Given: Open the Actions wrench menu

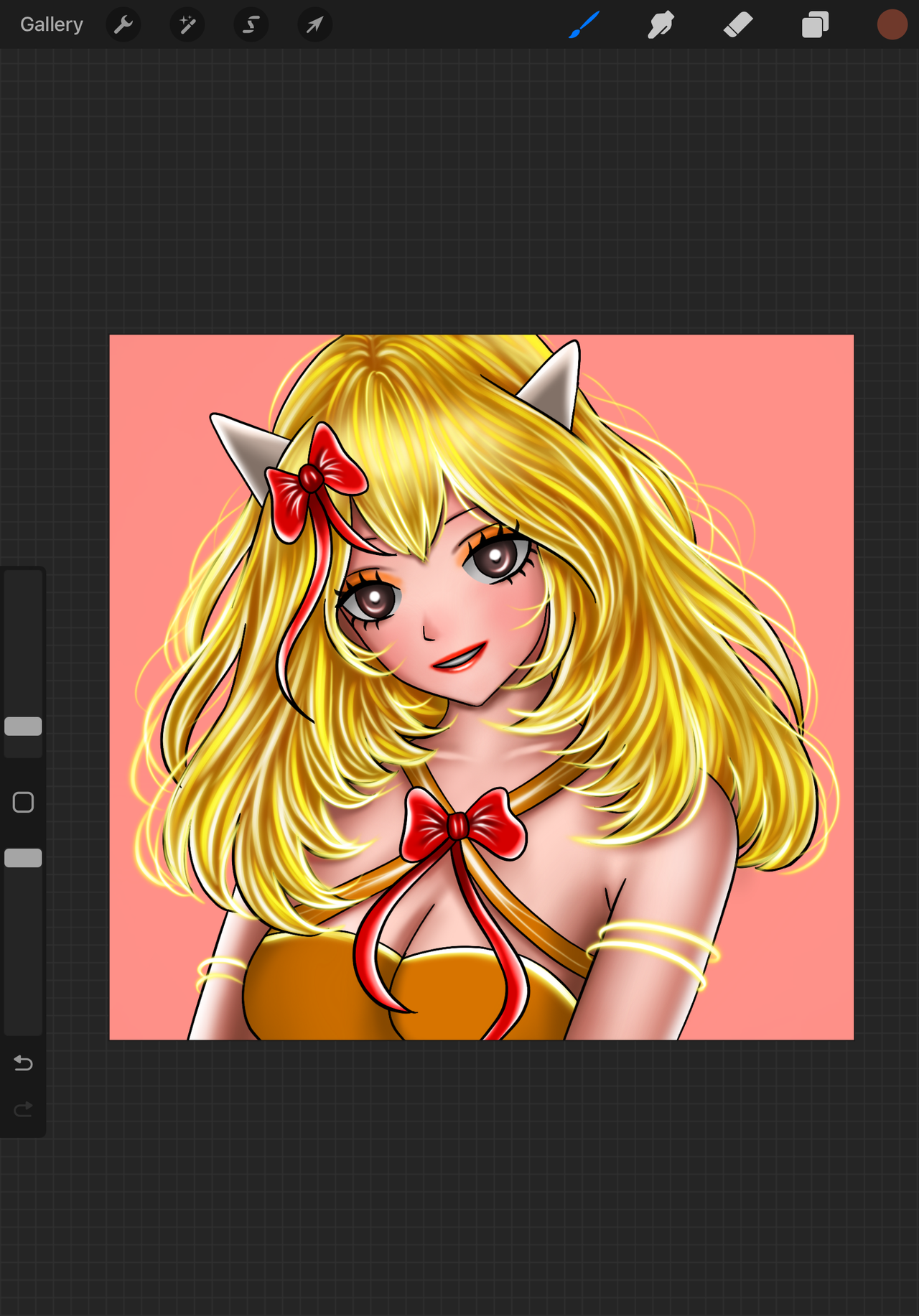Looking at the screenshot, I should 123,25.
